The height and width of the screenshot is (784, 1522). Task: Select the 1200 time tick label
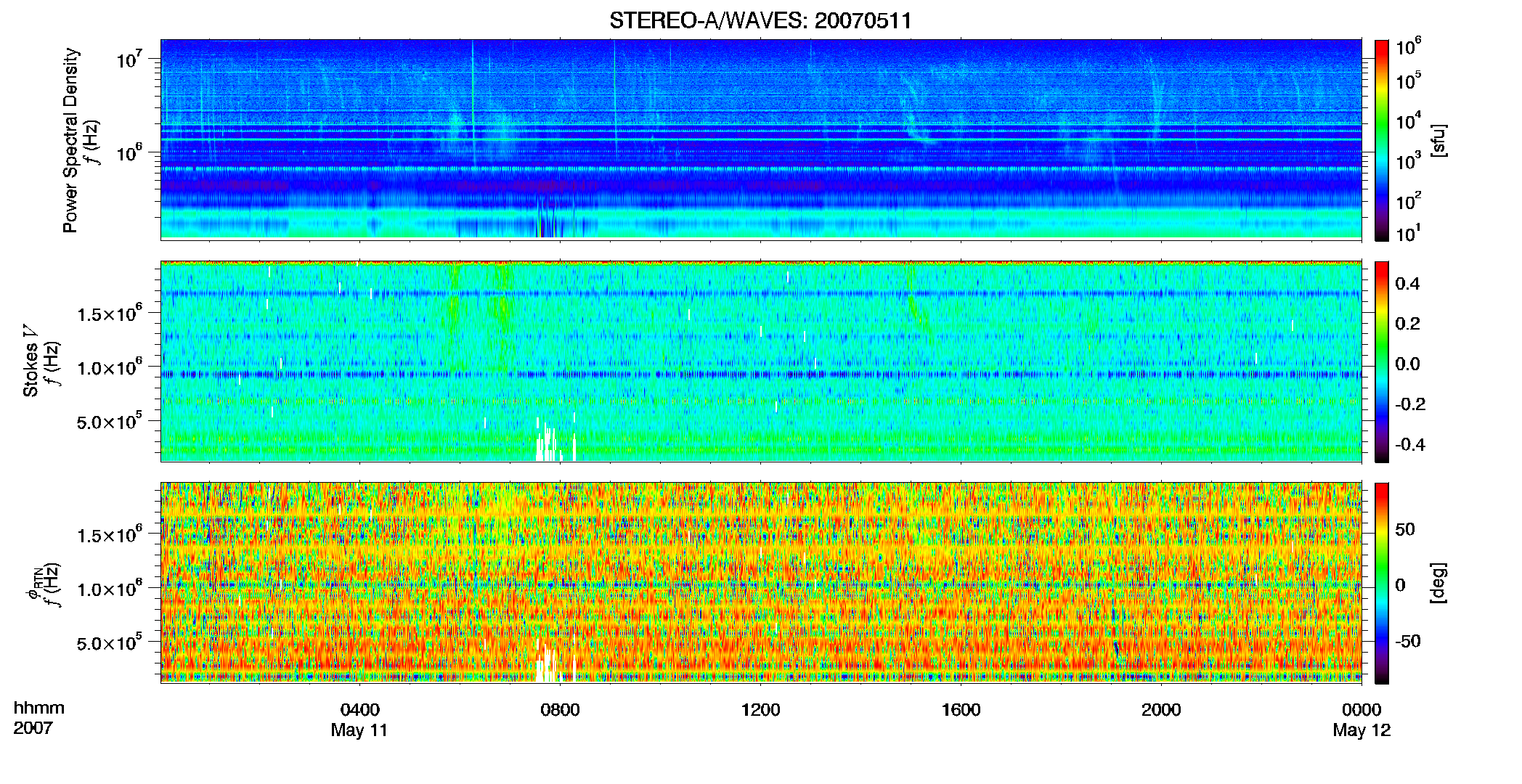pyautogui.click(x=760, y=710)
